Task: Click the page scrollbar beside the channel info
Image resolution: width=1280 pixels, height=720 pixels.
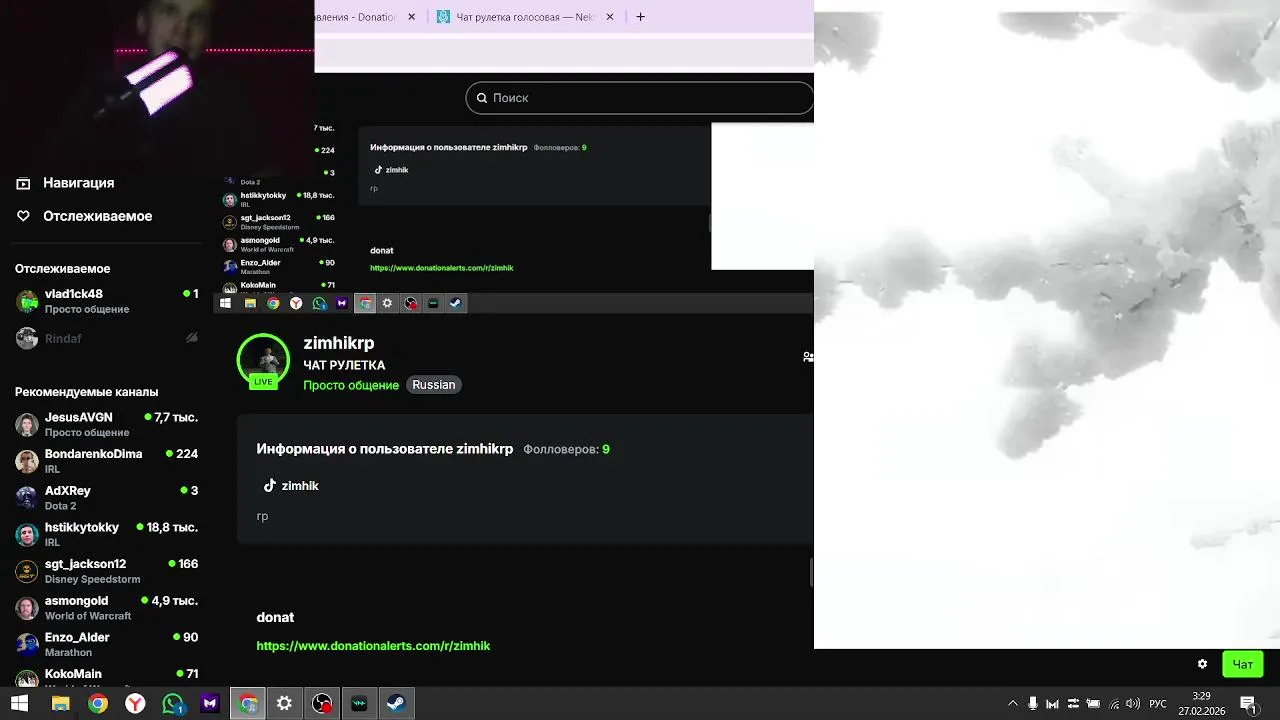Action: coord(811,573)
